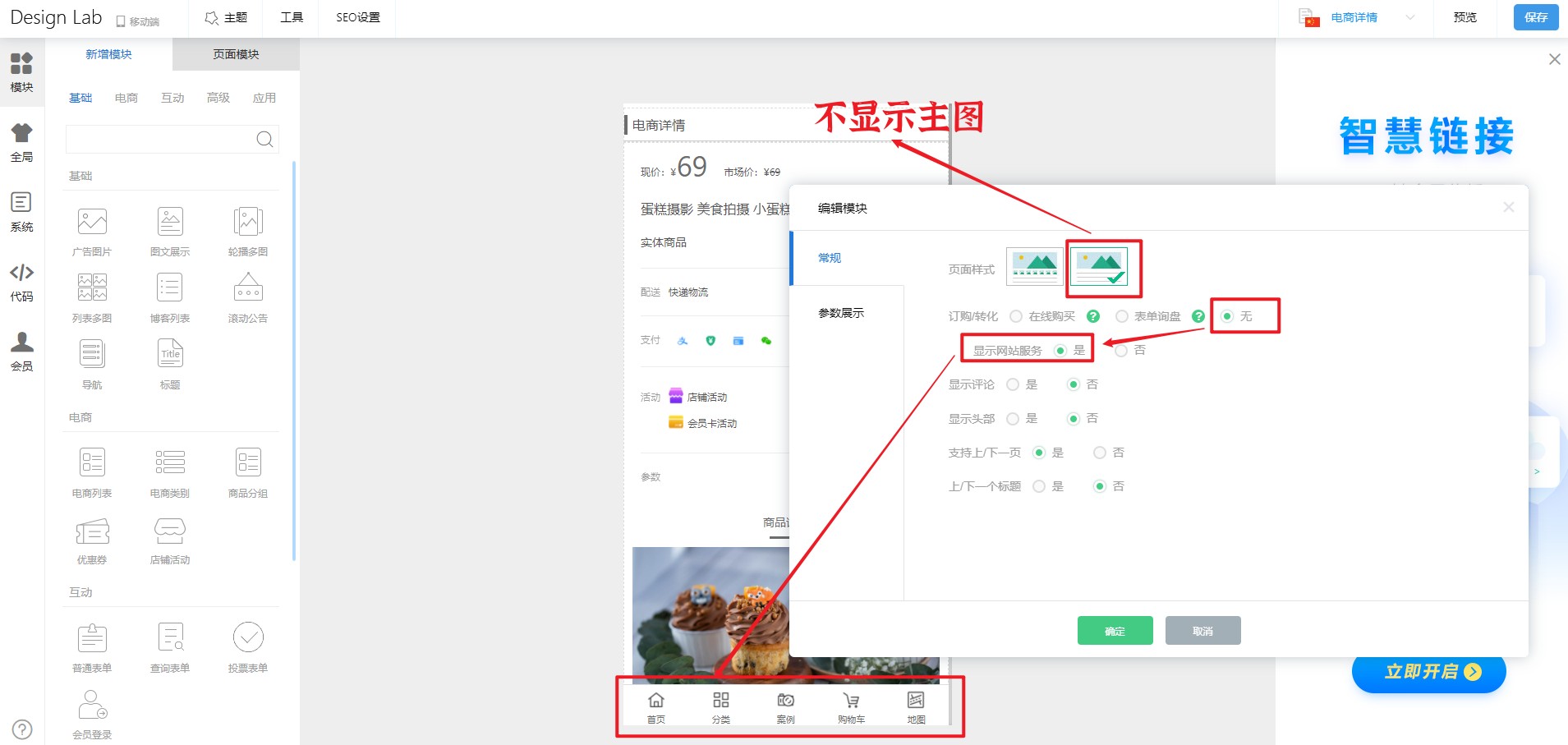The width and height of the screenshot is (1568, 745).
Task: Click the 分类 category icon in preview footer
Action: (721, 700)
